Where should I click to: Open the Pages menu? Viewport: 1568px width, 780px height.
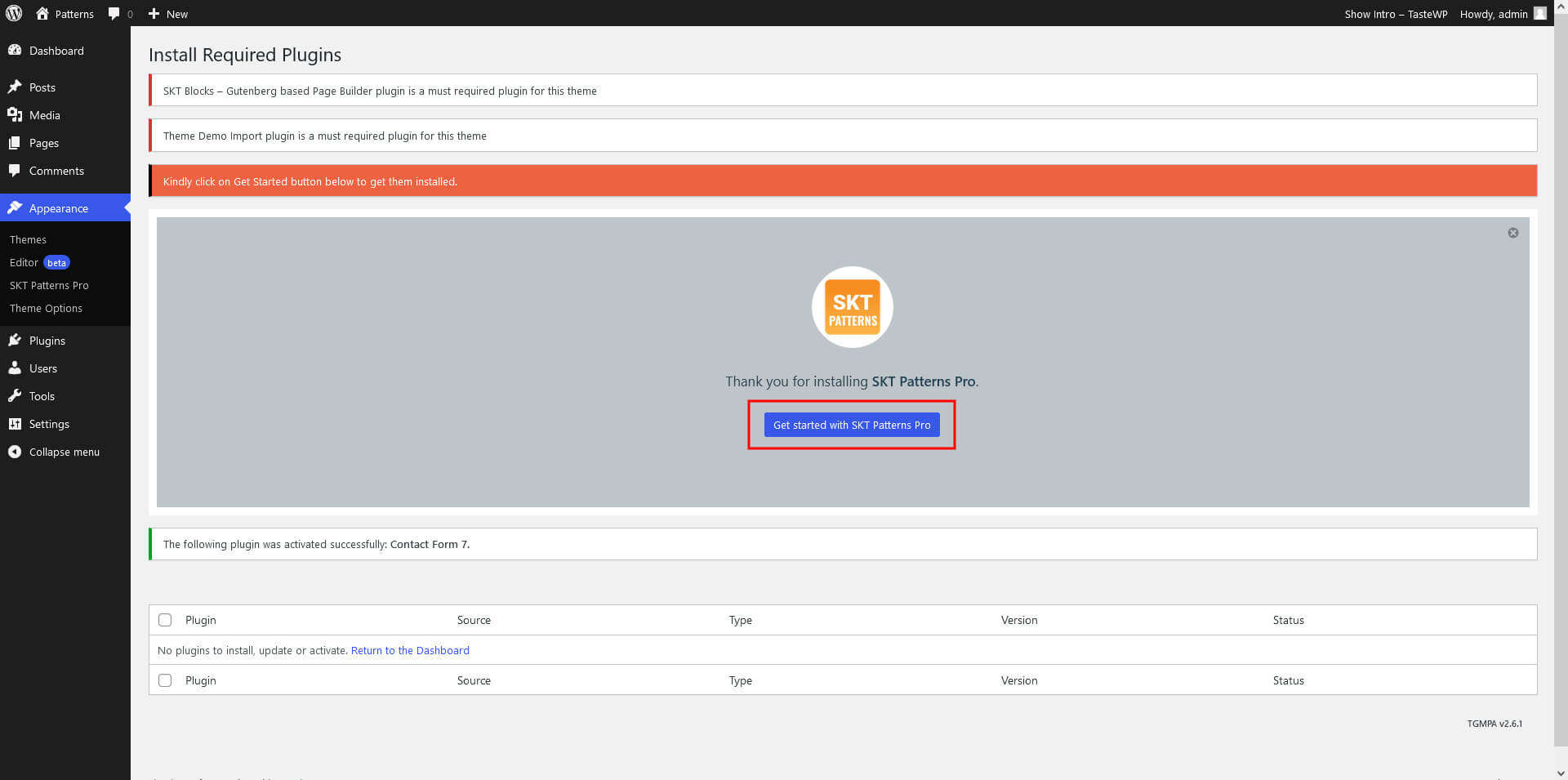65,143
